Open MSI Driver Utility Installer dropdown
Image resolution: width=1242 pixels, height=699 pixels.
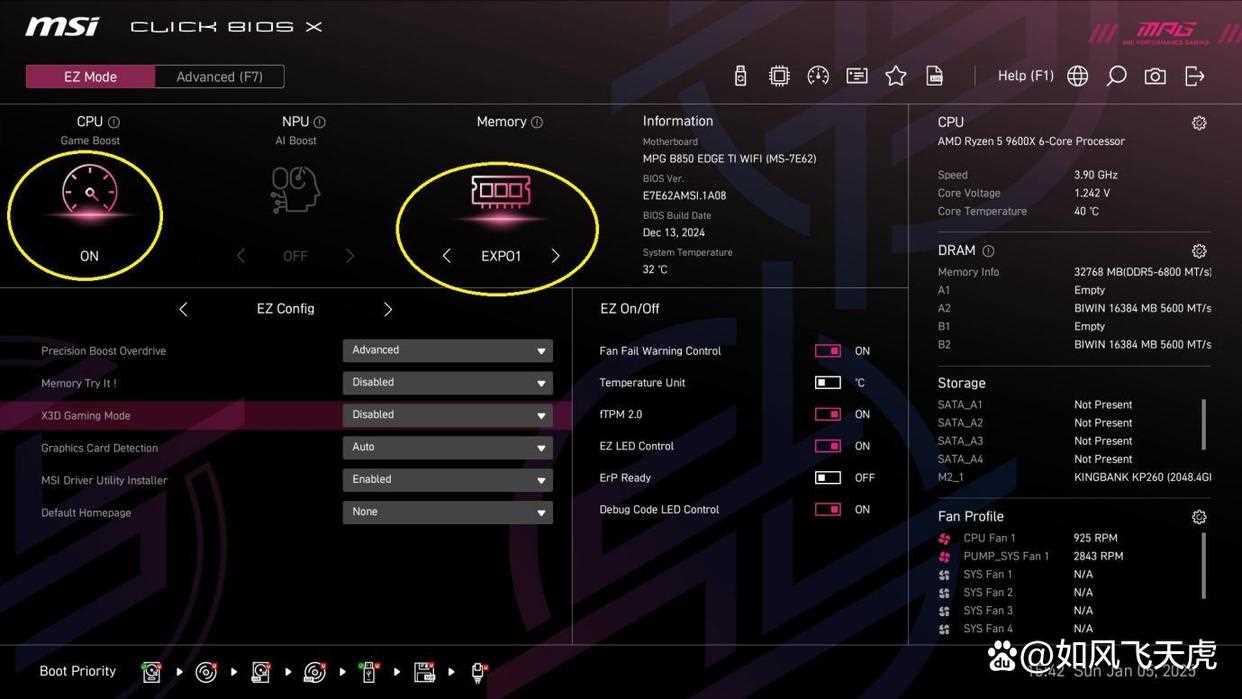coord(447,480)
